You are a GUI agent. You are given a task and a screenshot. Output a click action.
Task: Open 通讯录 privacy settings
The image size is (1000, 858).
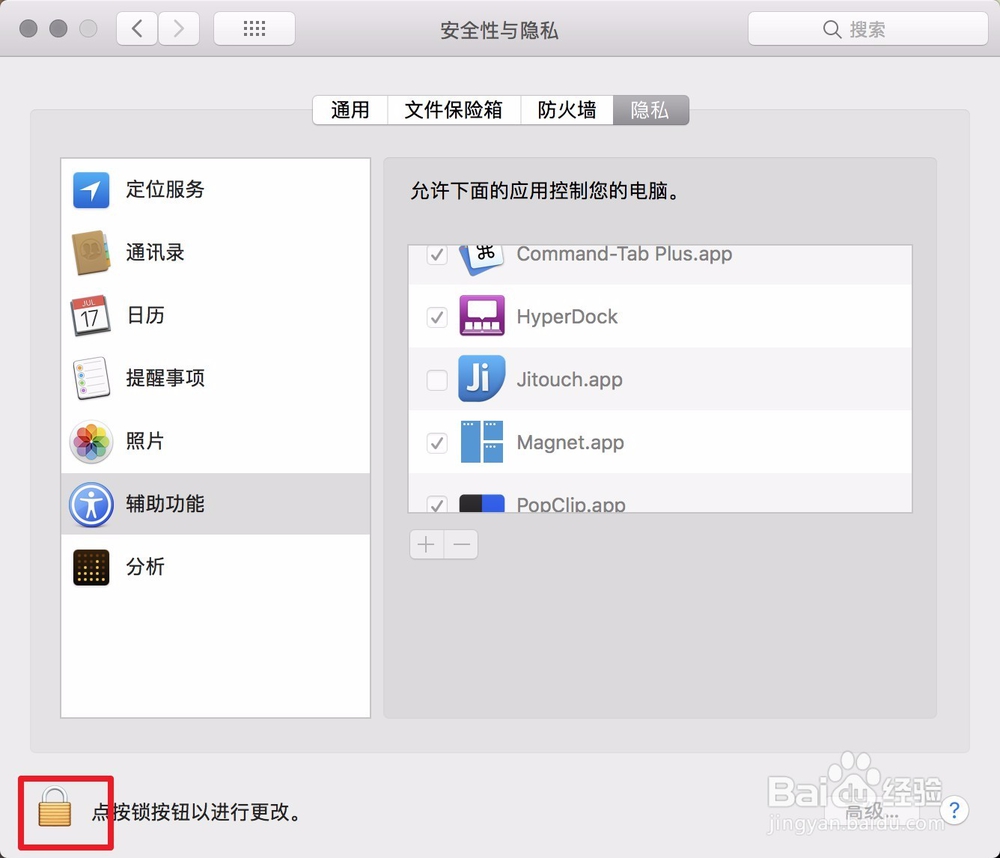tap(155, 252)
